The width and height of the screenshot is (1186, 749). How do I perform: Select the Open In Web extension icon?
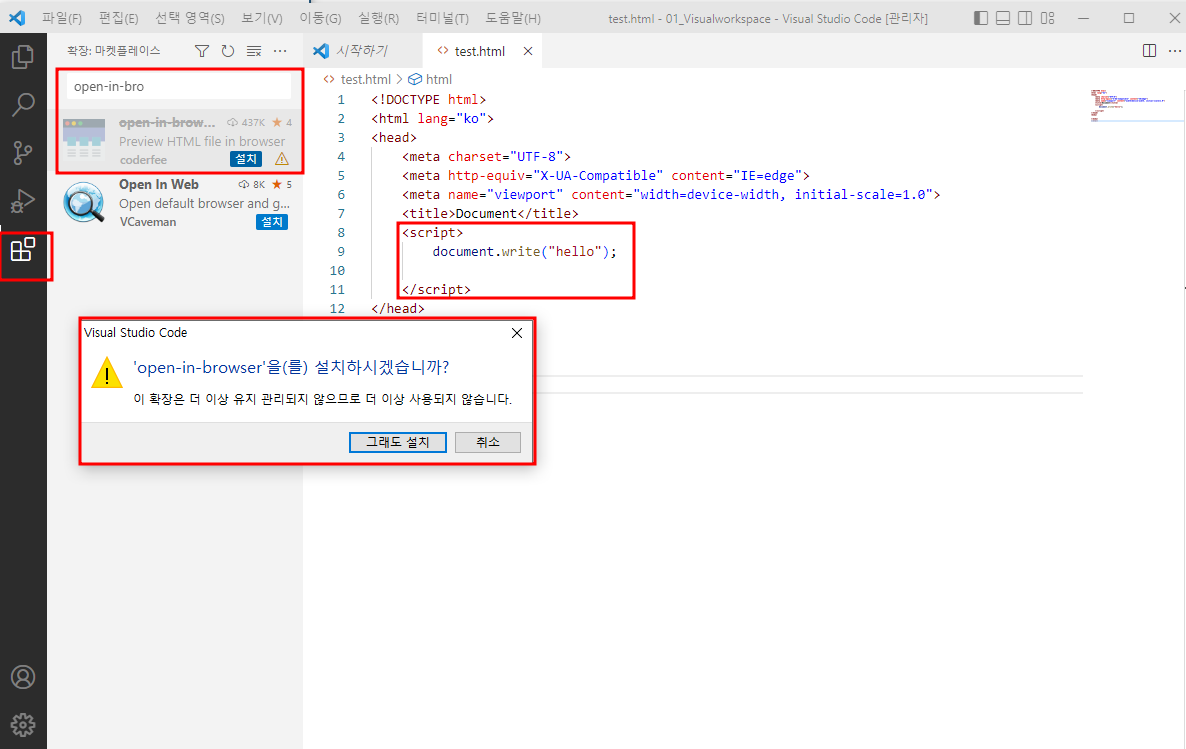pos(84,203)
